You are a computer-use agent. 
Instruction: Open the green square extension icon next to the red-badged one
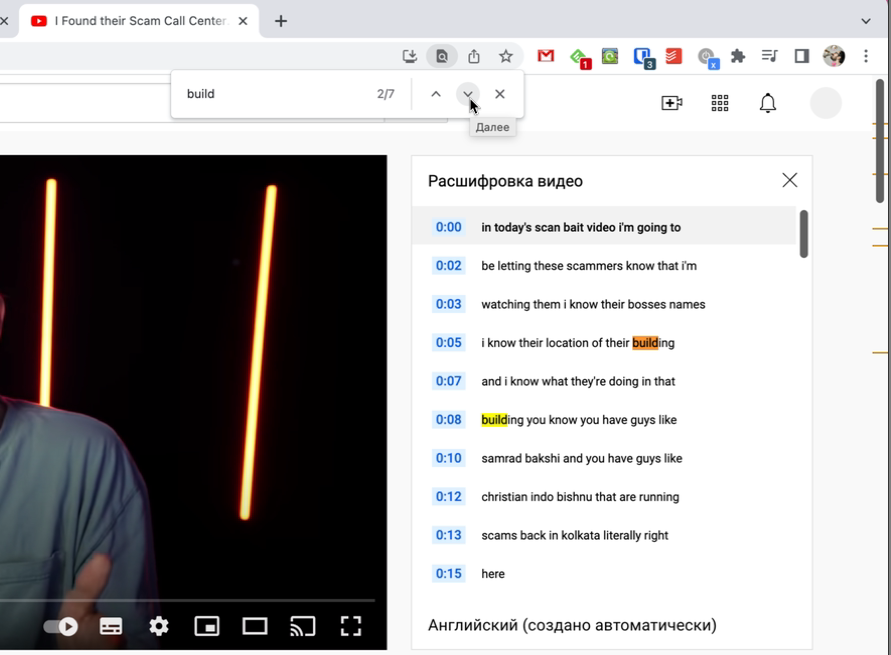pyautogui.click(x=610, y=56)
